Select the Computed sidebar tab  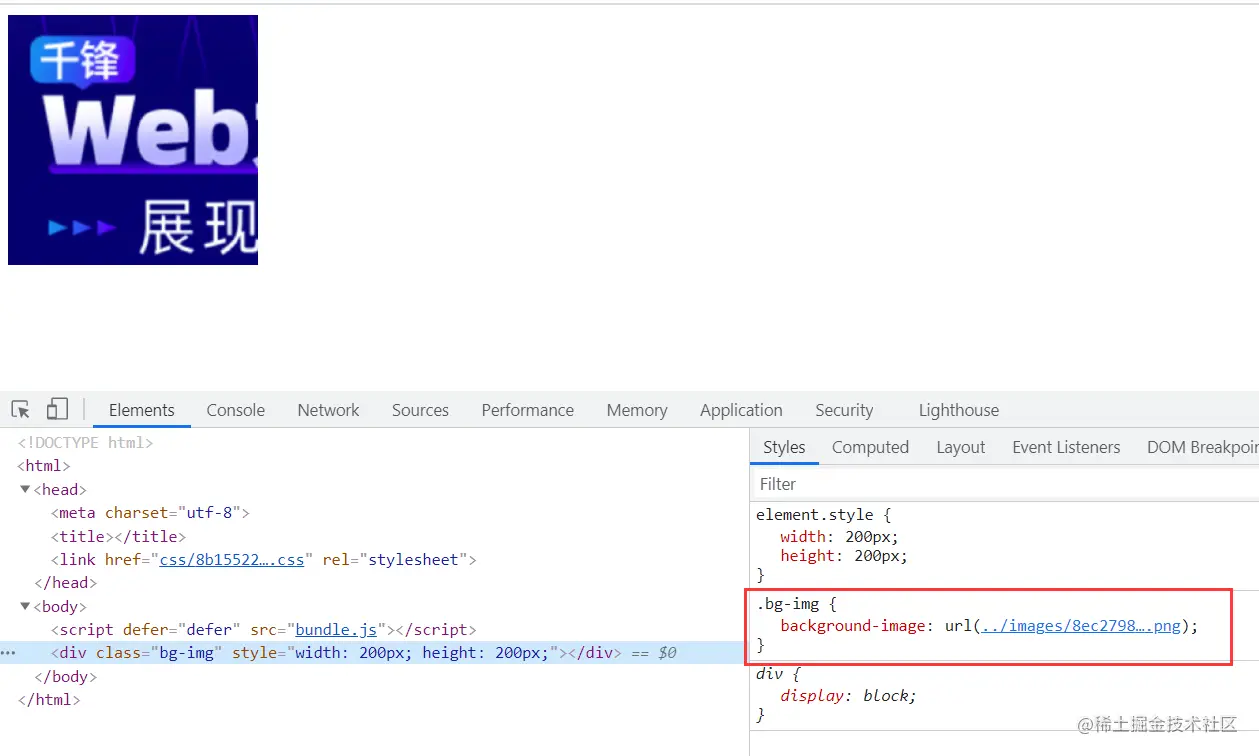(x=870, y=447)
